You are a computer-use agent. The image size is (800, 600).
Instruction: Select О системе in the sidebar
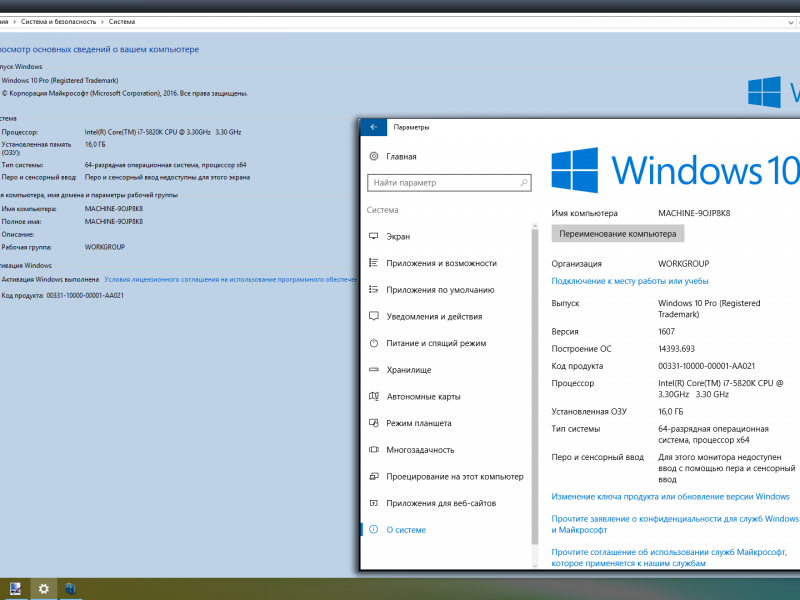tap(406, 530)
